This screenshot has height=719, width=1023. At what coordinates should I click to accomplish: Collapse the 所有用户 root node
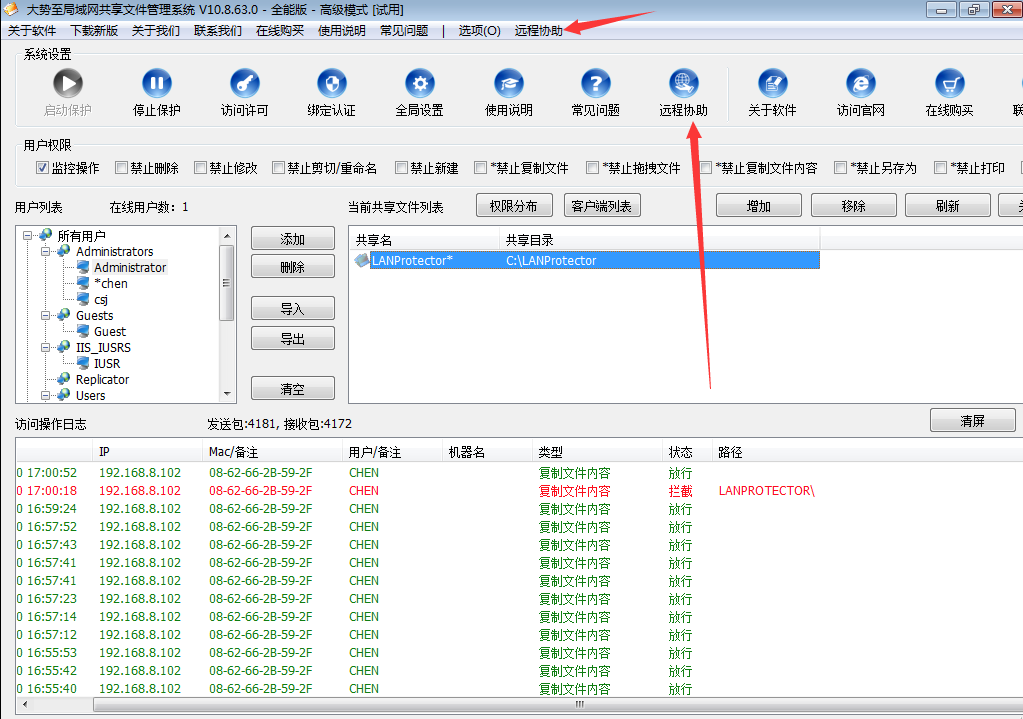click(27, 236)
